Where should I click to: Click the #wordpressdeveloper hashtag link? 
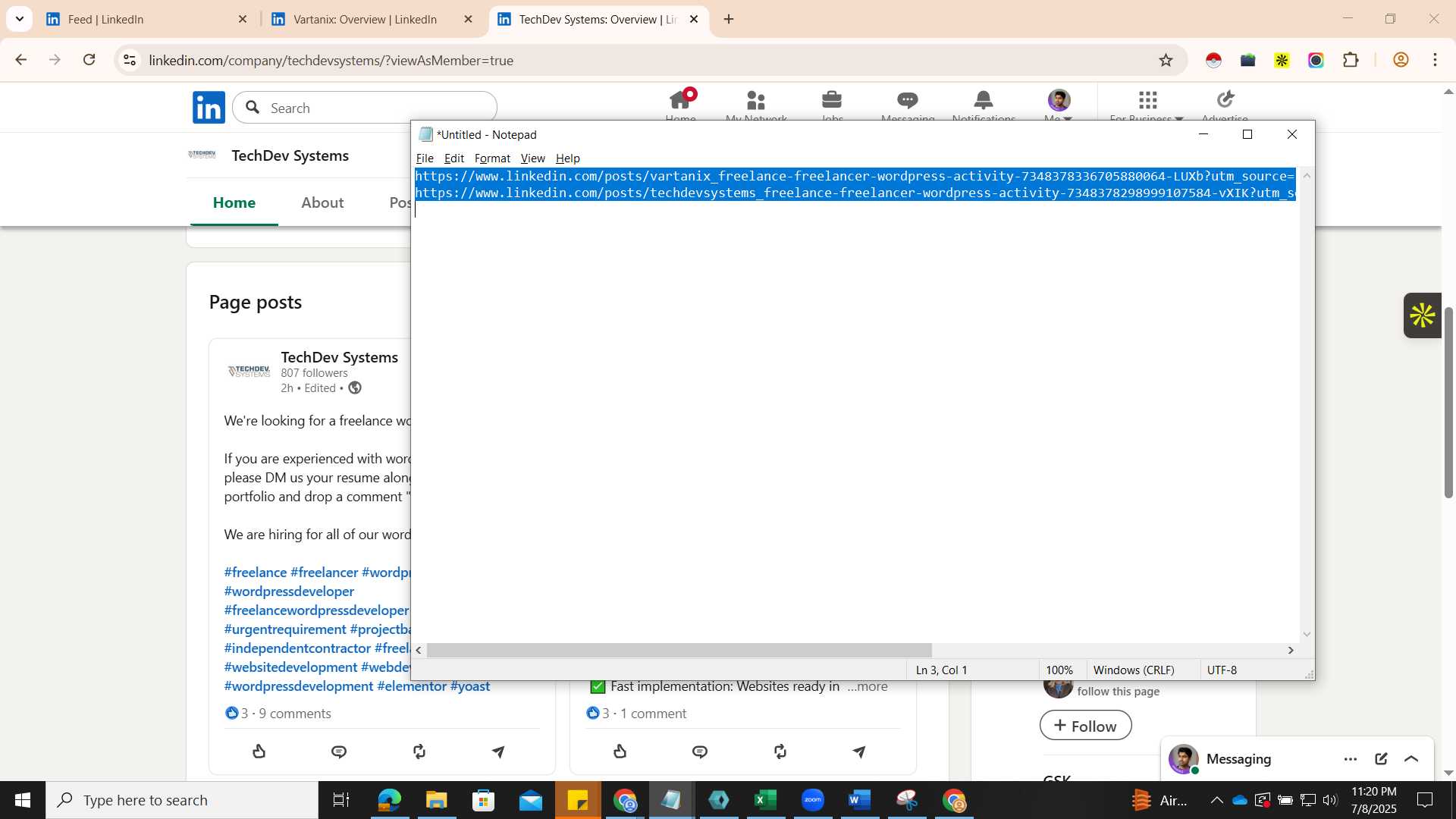pos(289,591)
